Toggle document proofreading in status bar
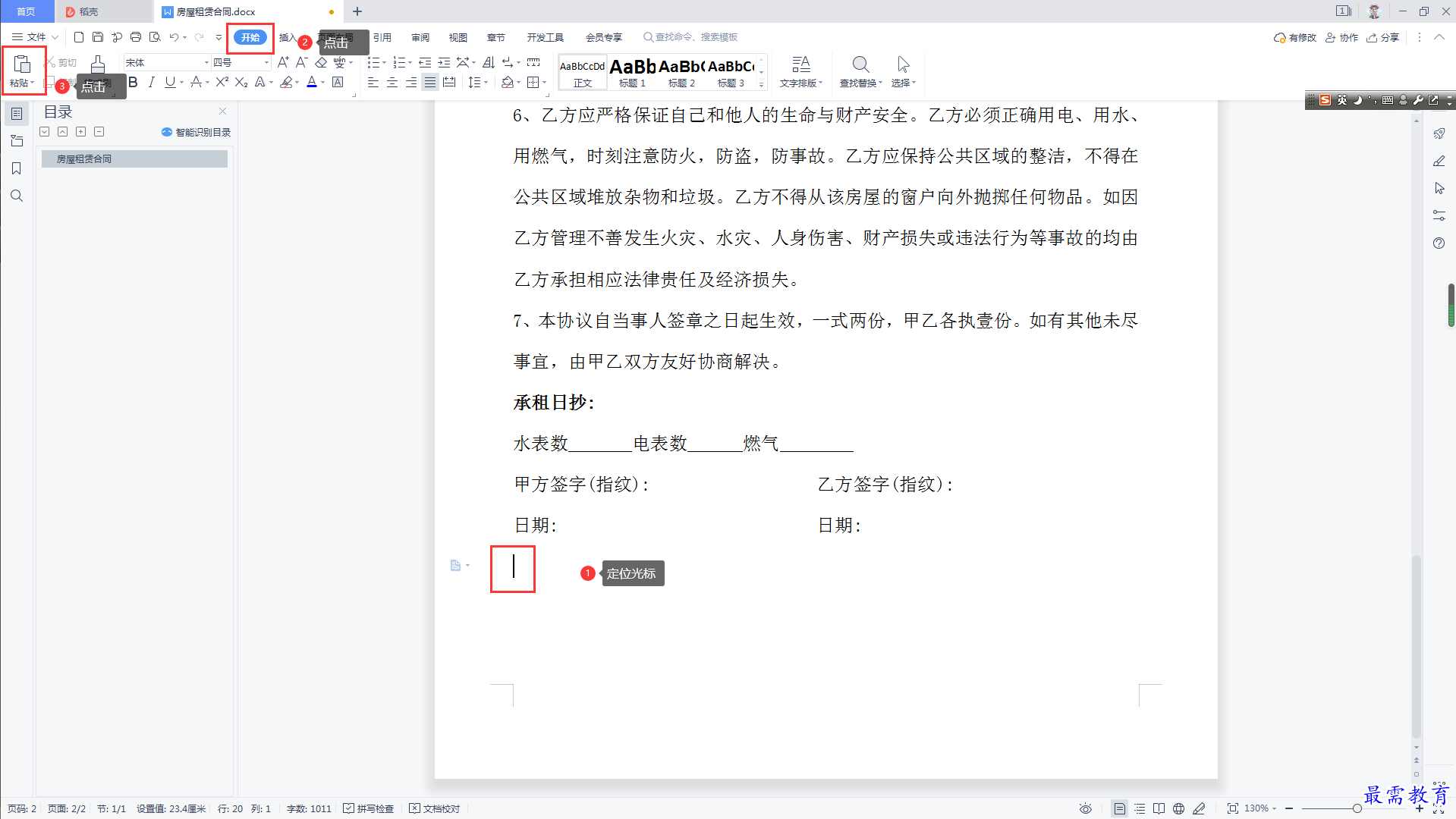Viewport: 1456px width, 819px height. [x=435, y=808]
